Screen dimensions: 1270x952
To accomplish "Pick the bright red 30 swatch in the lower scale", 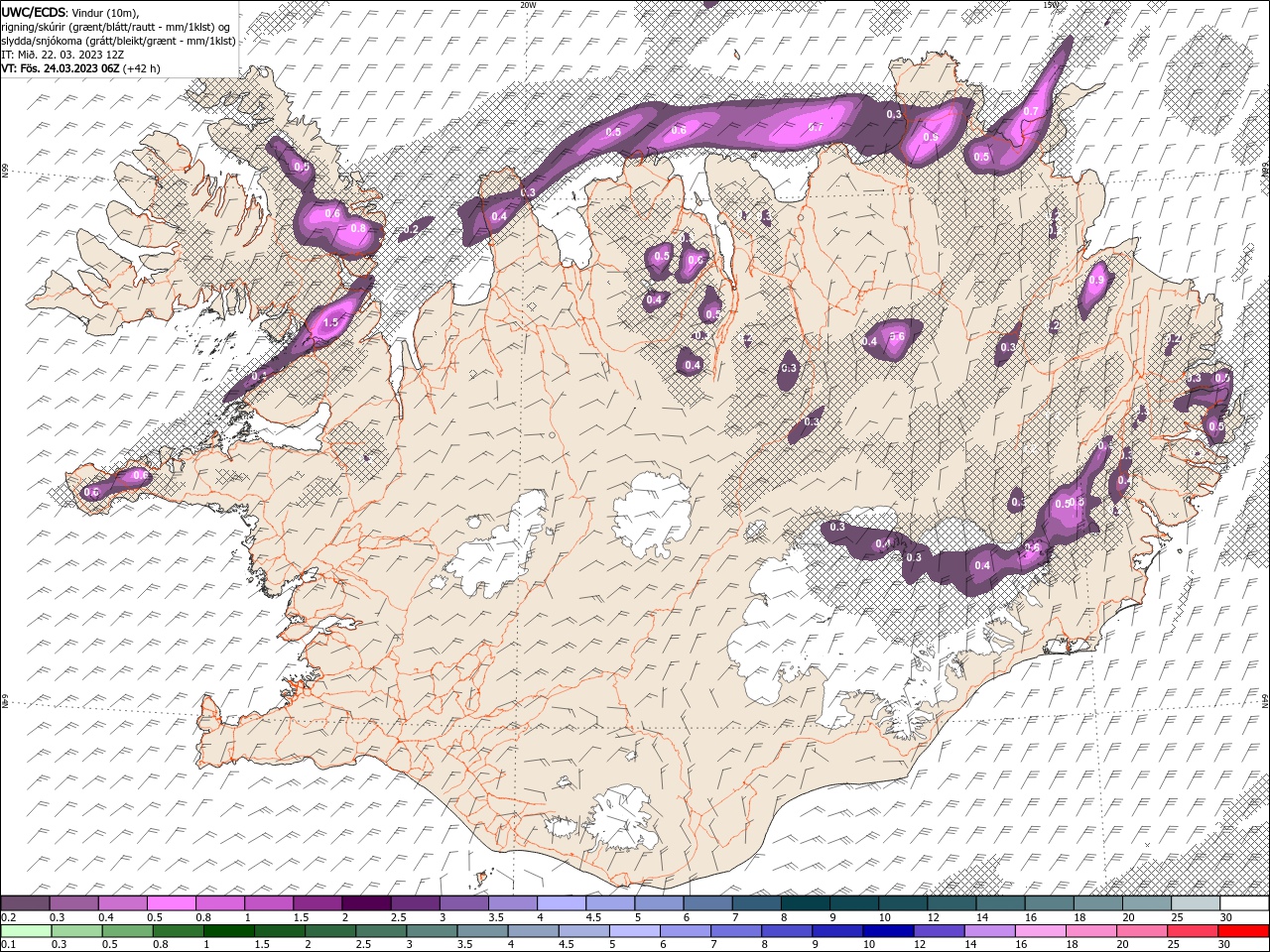I will (1243, 931).
